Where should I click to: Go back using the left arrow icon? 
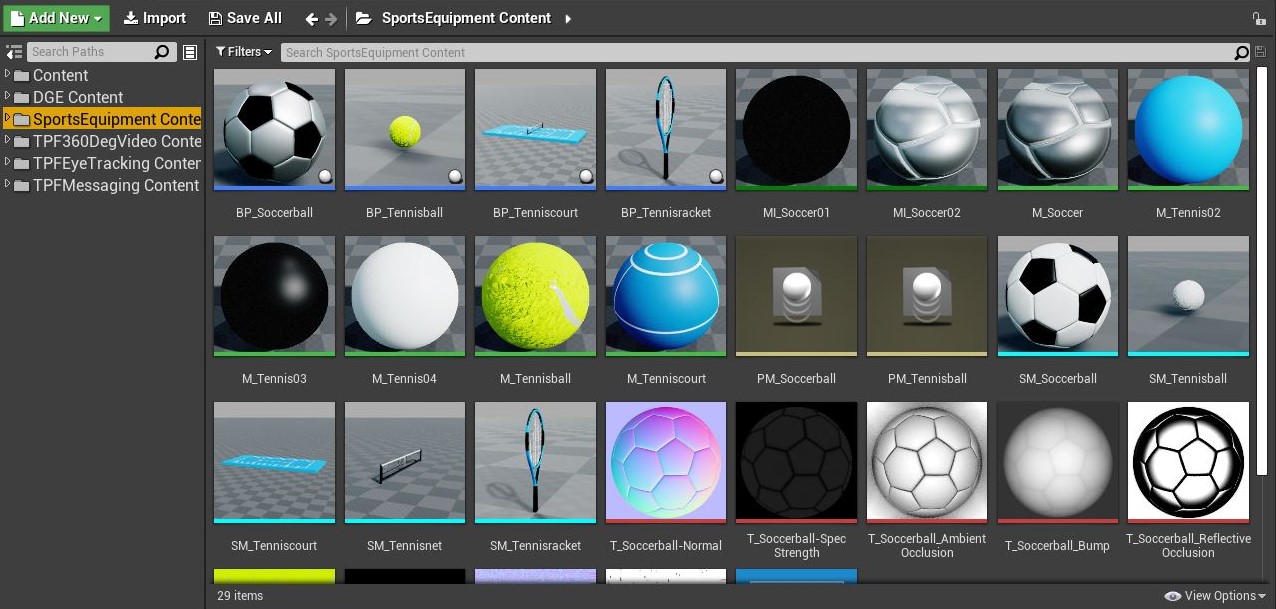[311, 18]
